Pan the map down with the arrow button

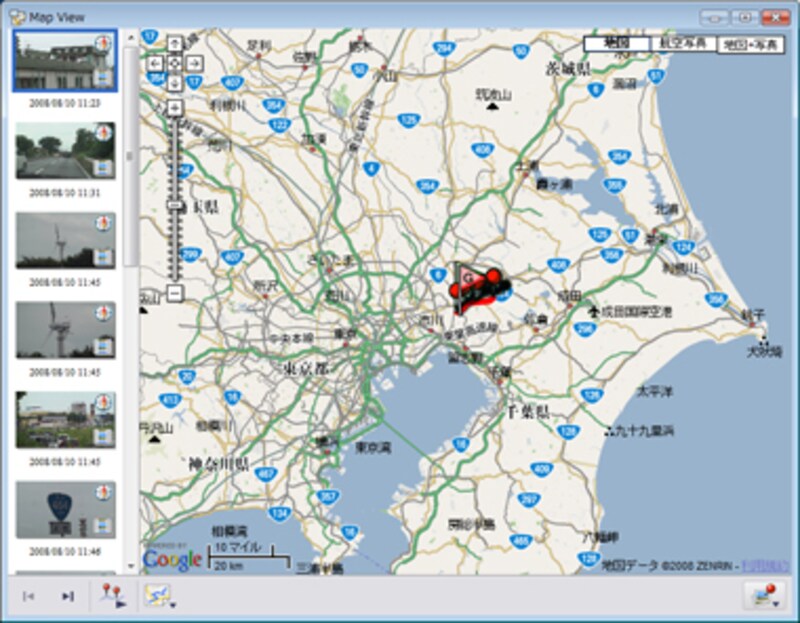pyautogui.click(x=174, y=83)
